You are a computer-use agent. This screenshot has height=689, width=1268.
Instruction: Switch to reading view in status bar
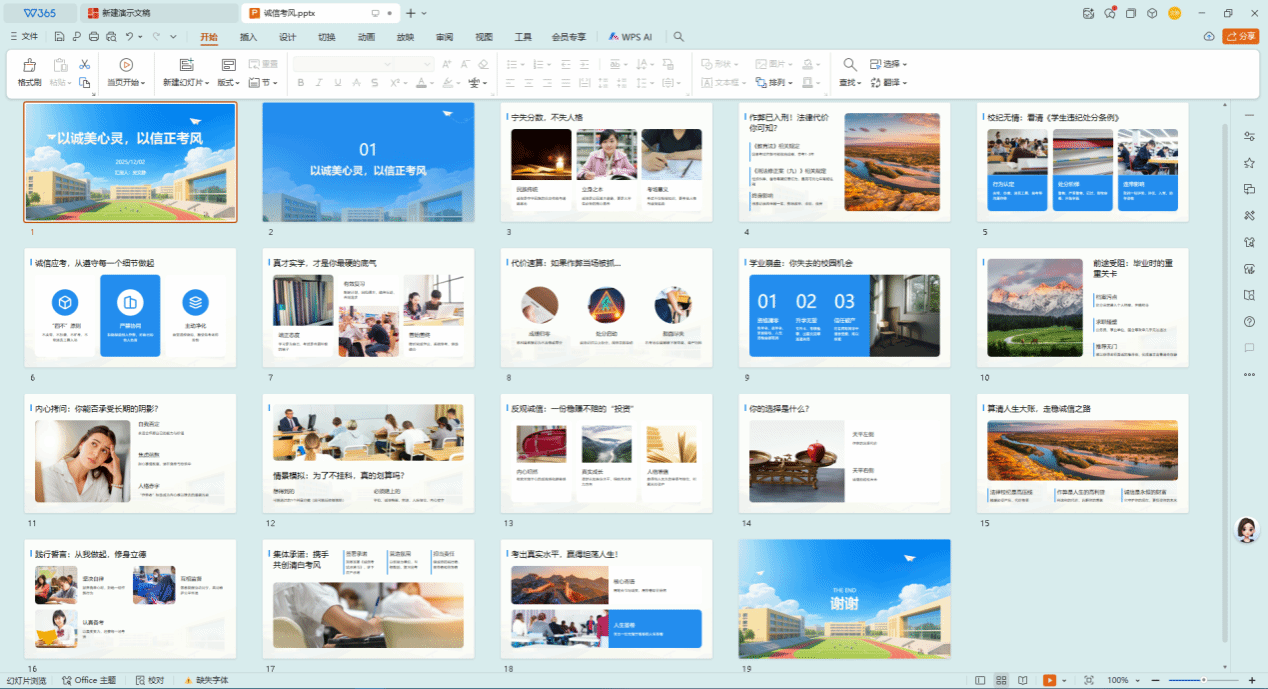1022,680
